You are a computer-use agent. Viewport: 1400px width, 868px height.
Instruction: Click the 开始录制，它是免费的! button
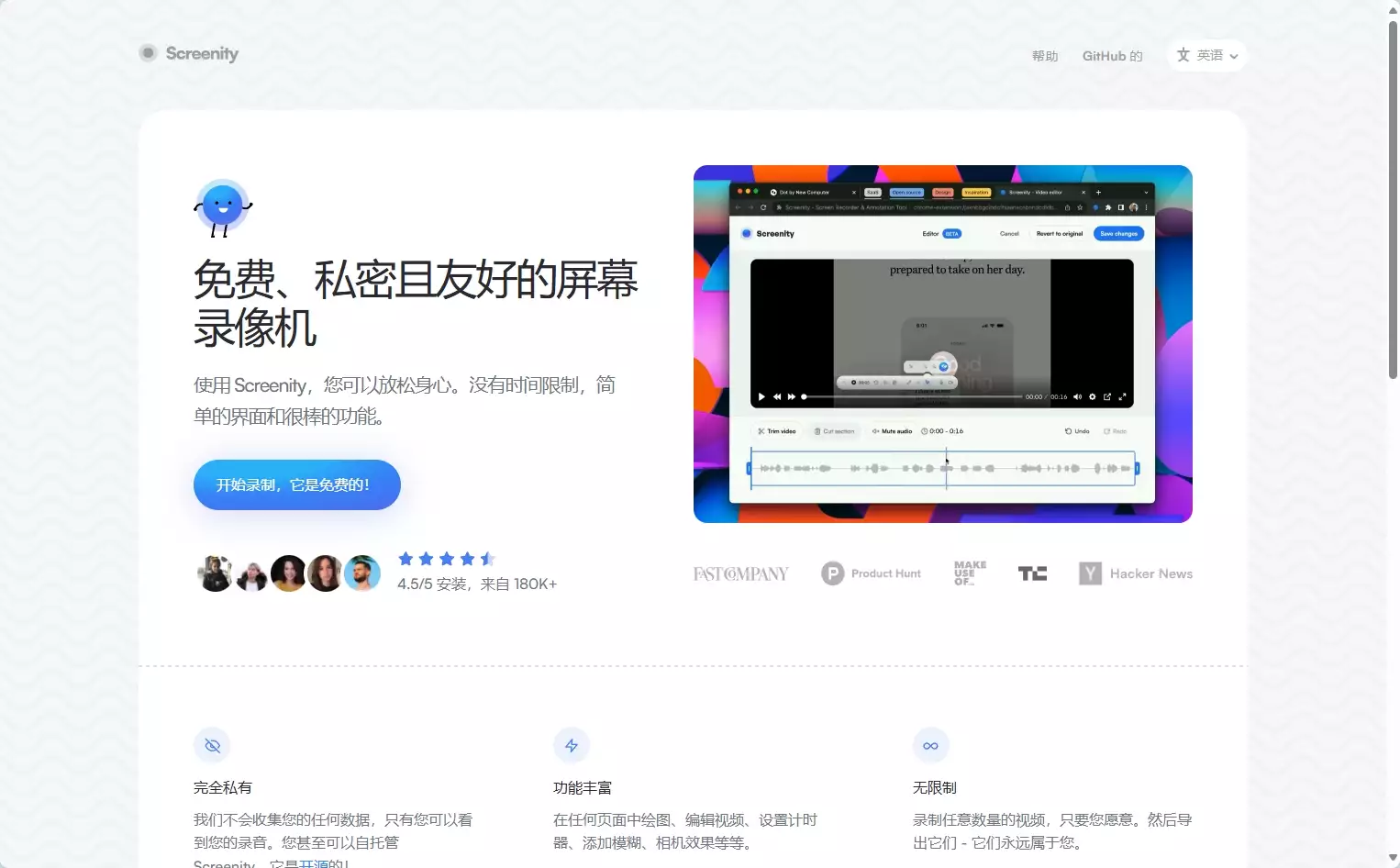(x=296, y=484)
